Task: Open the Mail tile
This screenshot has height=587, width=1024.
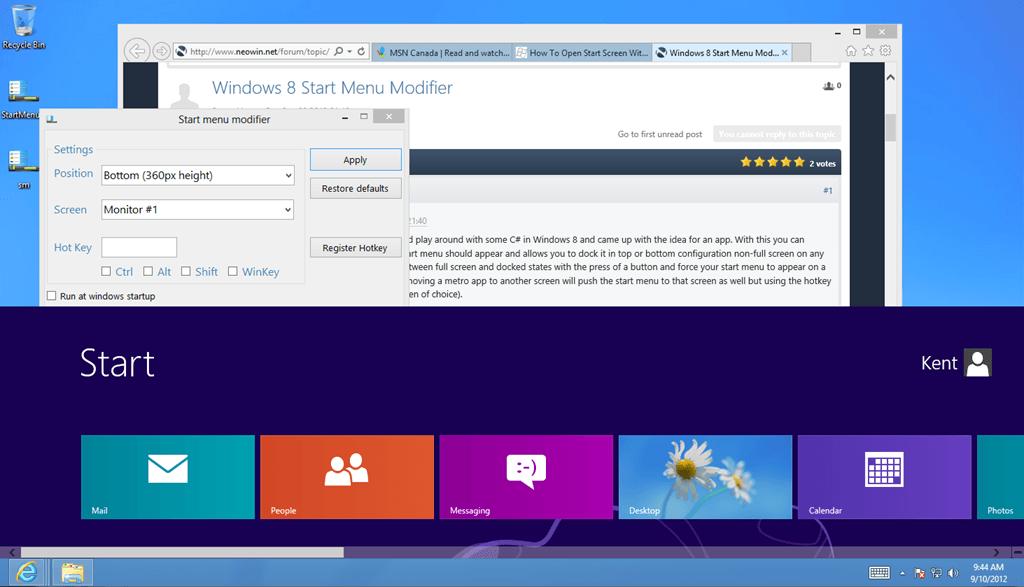Action: [x=167, y=477]
